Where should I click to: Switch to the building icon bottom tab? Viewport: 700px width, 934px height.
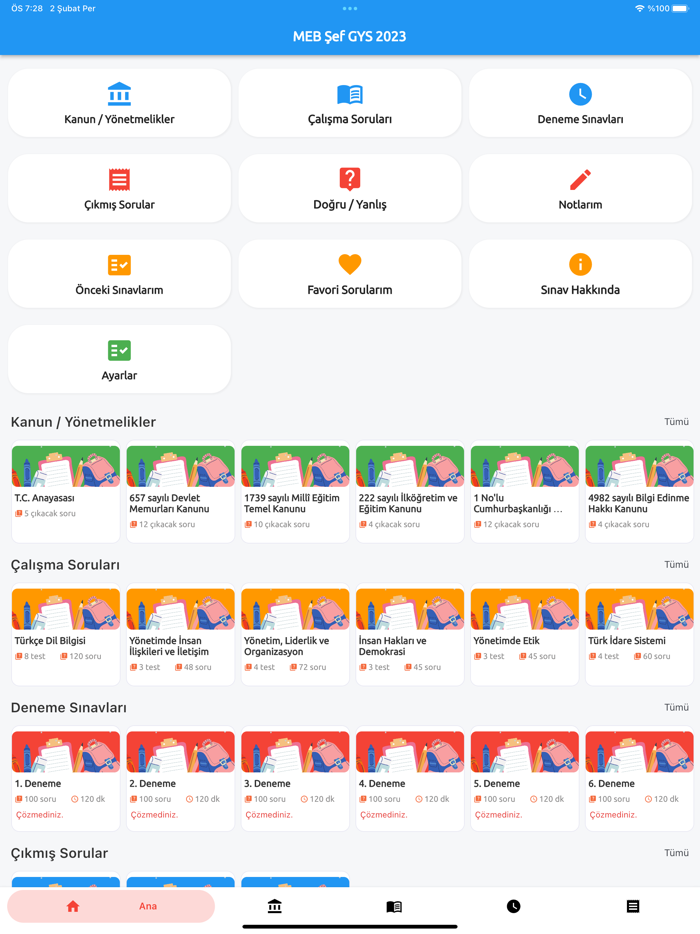275,907
